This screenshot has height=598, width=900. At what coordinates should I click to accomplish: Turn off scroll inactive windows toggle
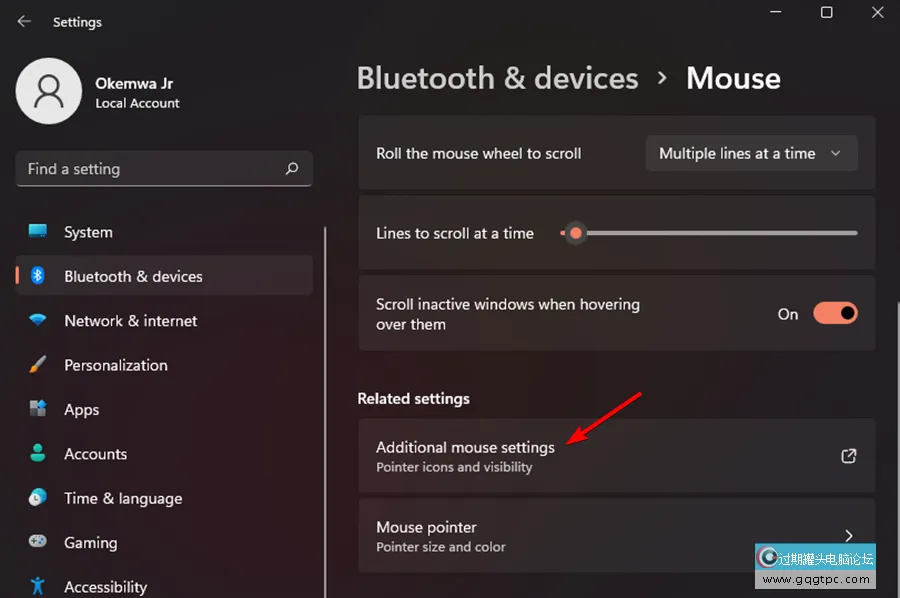click(835, 314)
